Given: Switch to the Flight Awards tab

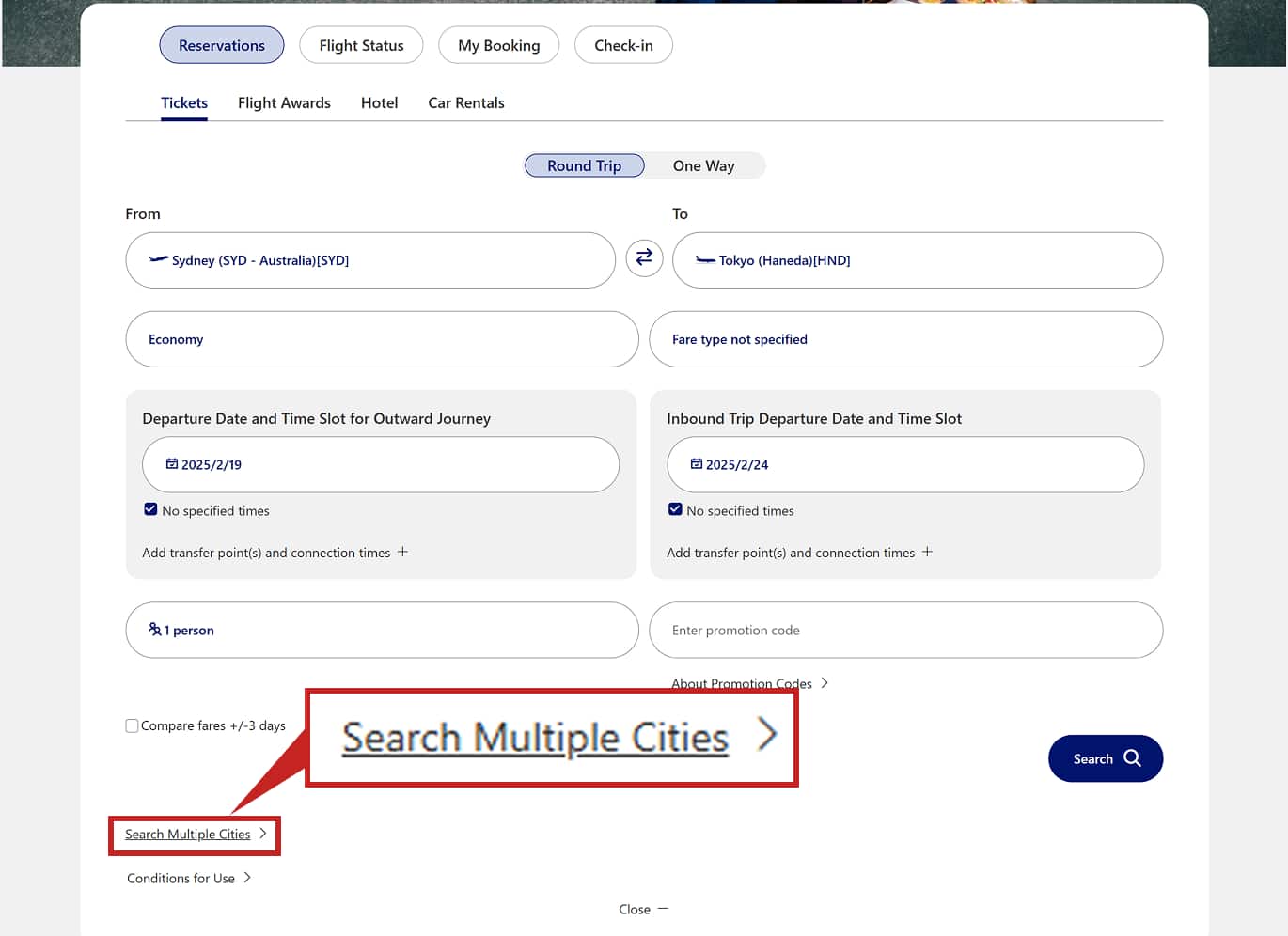Looking at the screenshot, I should [284, 103].
